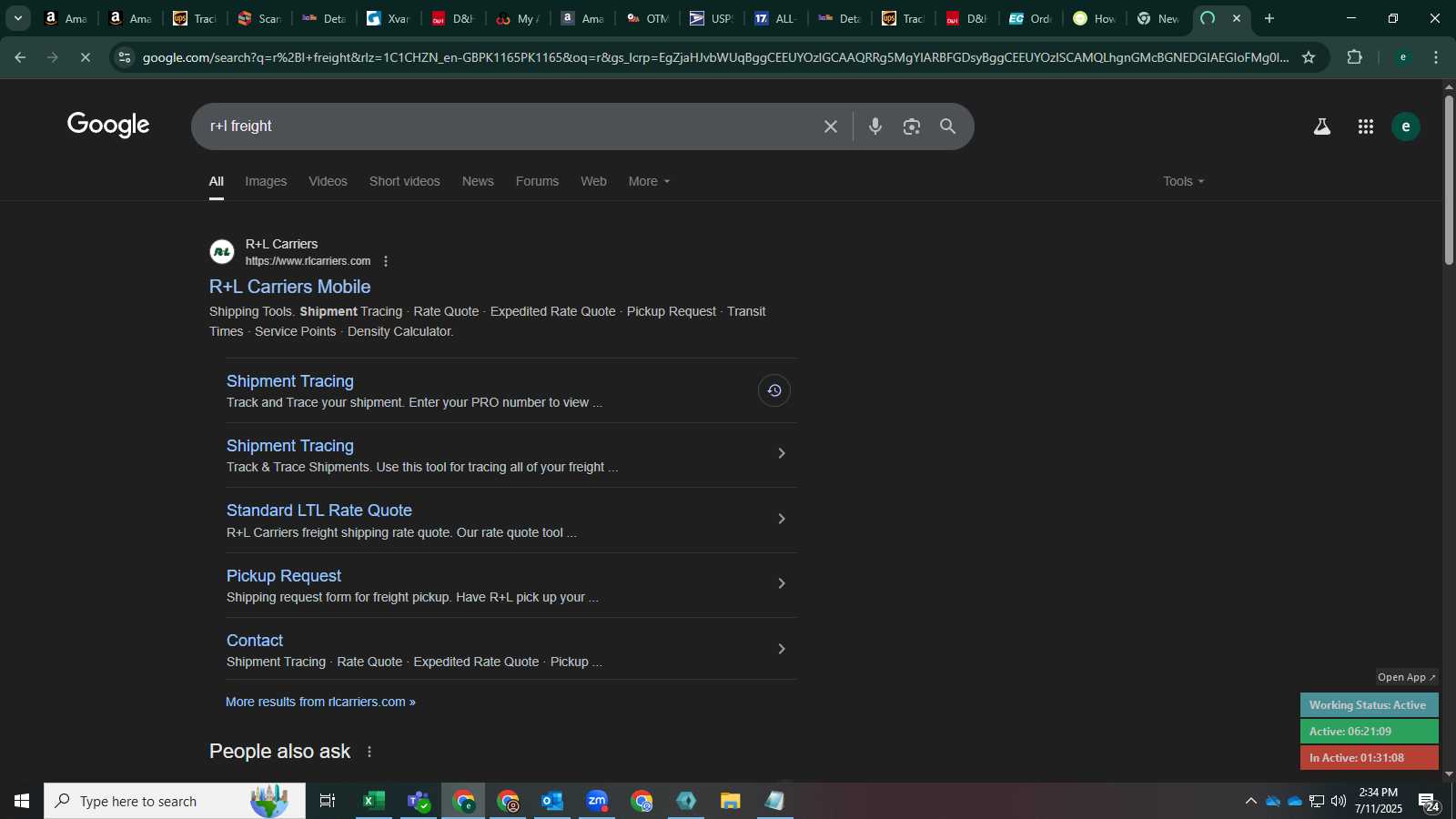This screenshot has height=819, width=1456.
Task: Open the Tools dropdown
Action: 1184,181
